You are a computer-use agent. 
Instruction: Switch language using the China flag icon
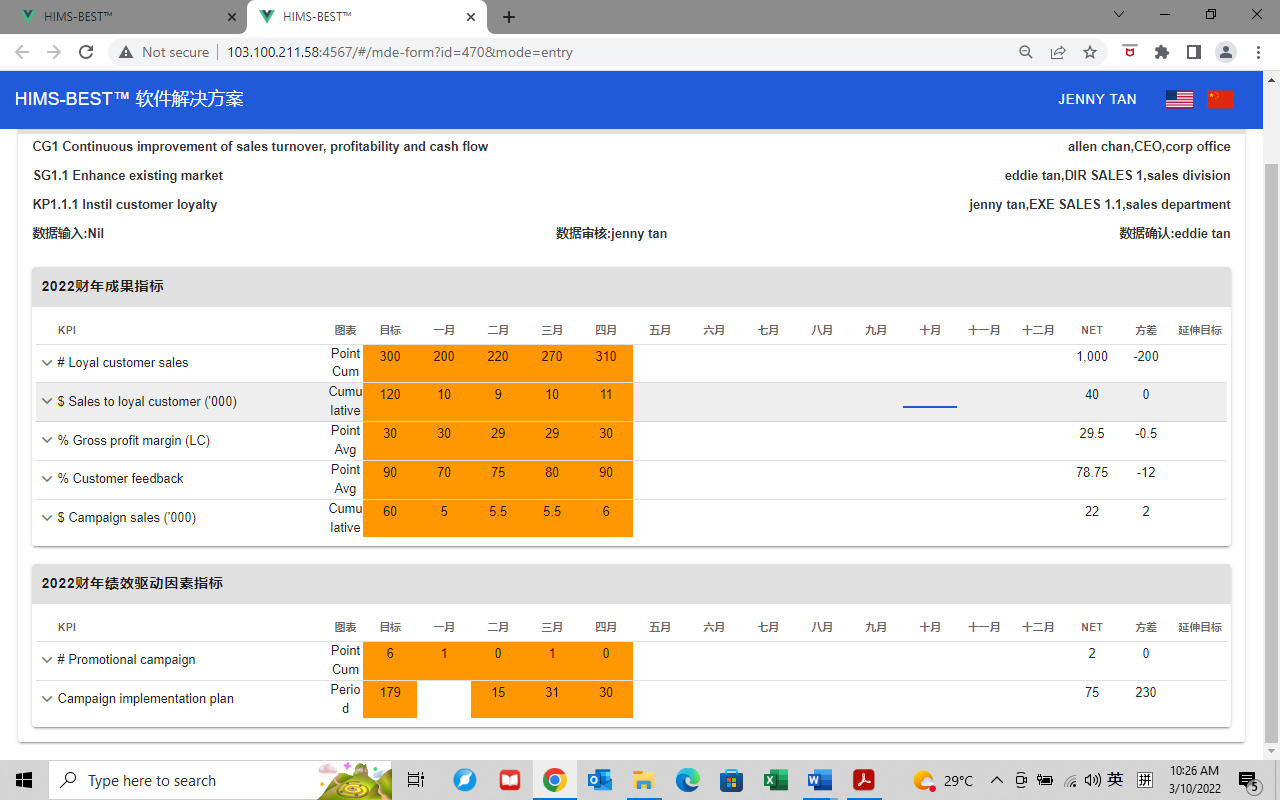coord(1220,99)
